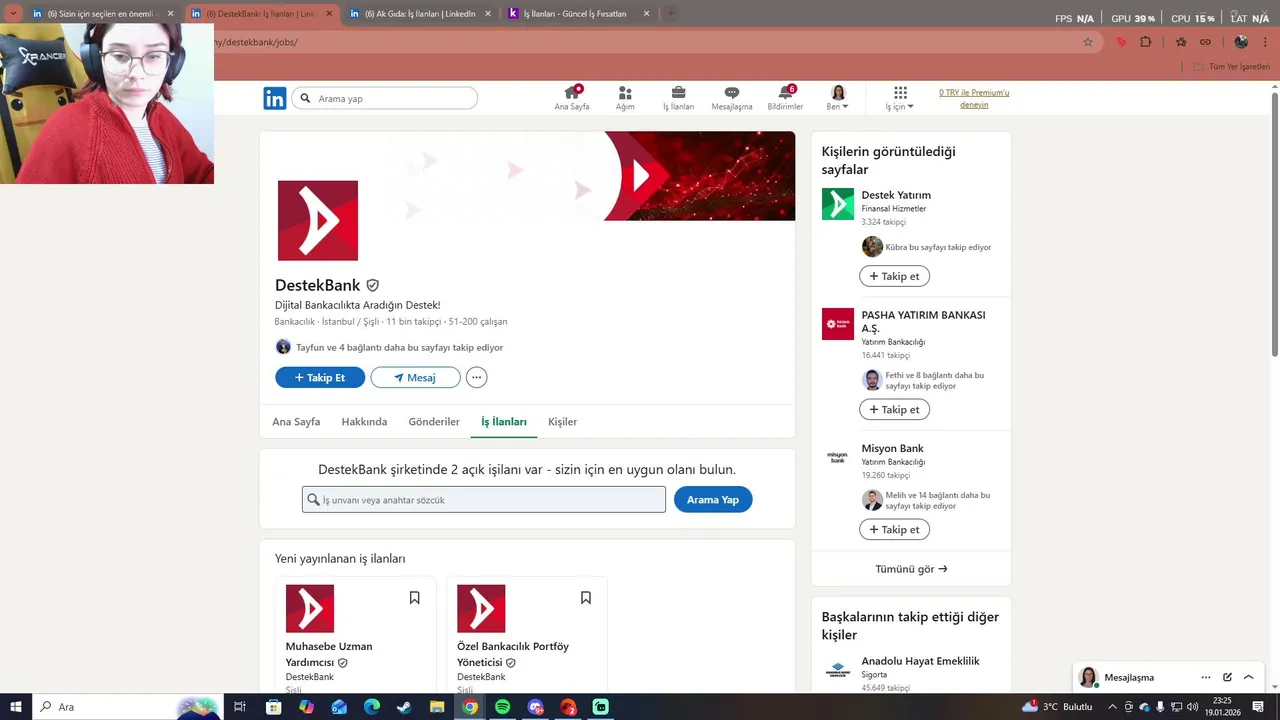Open Bildirimler bell icon
Screen dimensions: 1280x720
[785, 97]
